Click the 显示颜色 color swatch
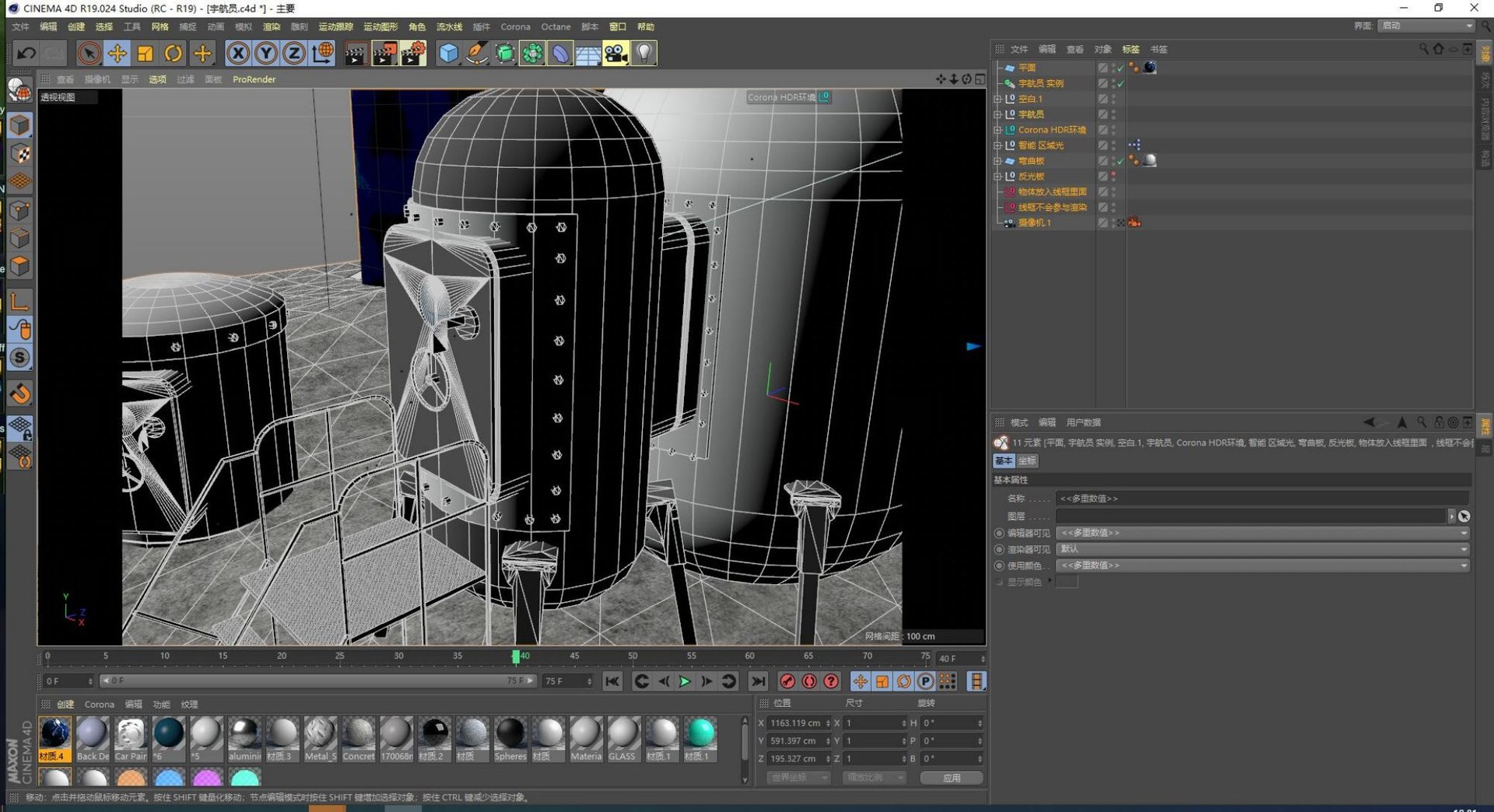Viewport: 1494px width, 812px height. coord(1066,582)
